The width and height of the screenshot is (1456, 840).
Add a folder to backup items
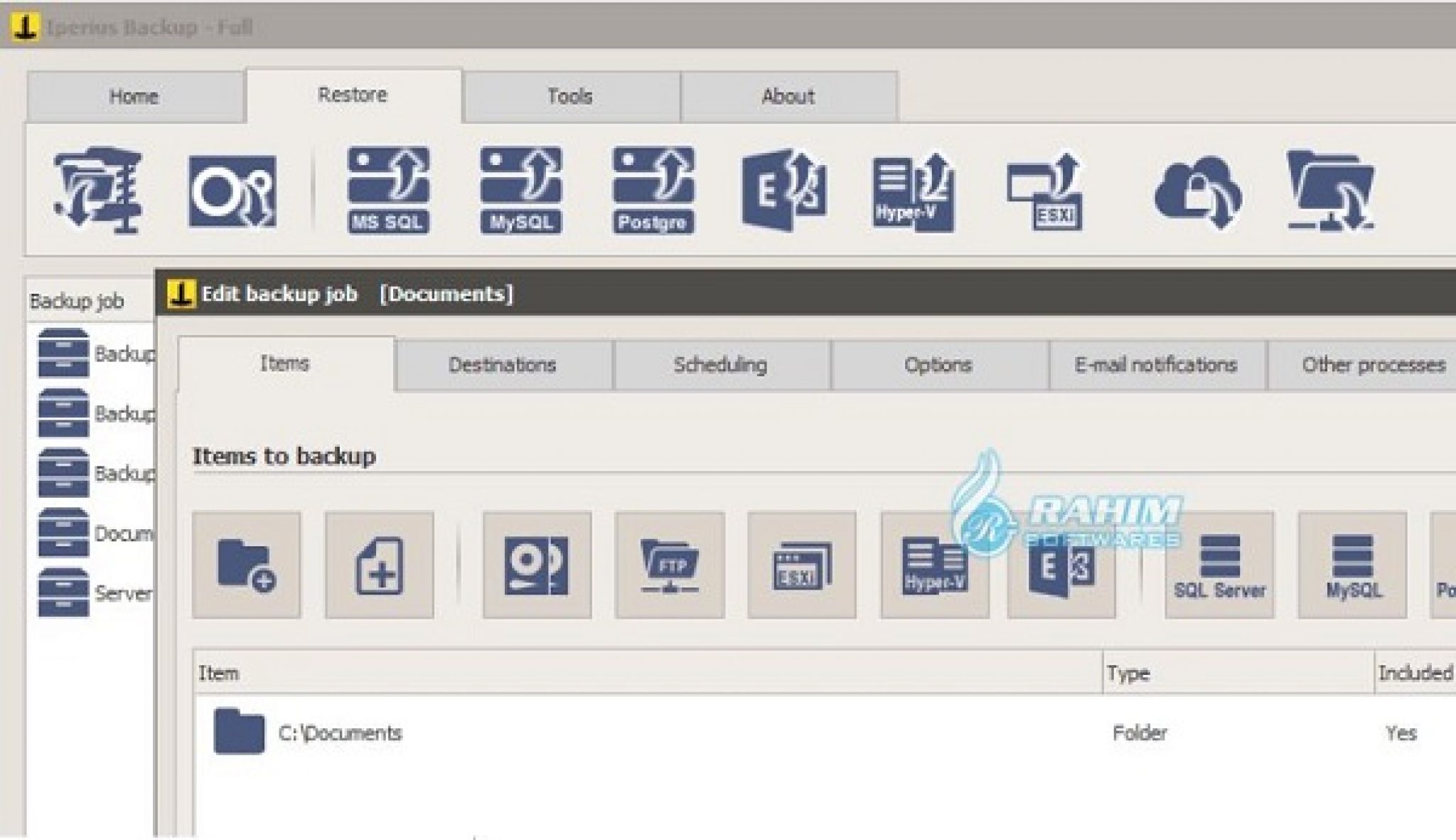coord(246,565)
